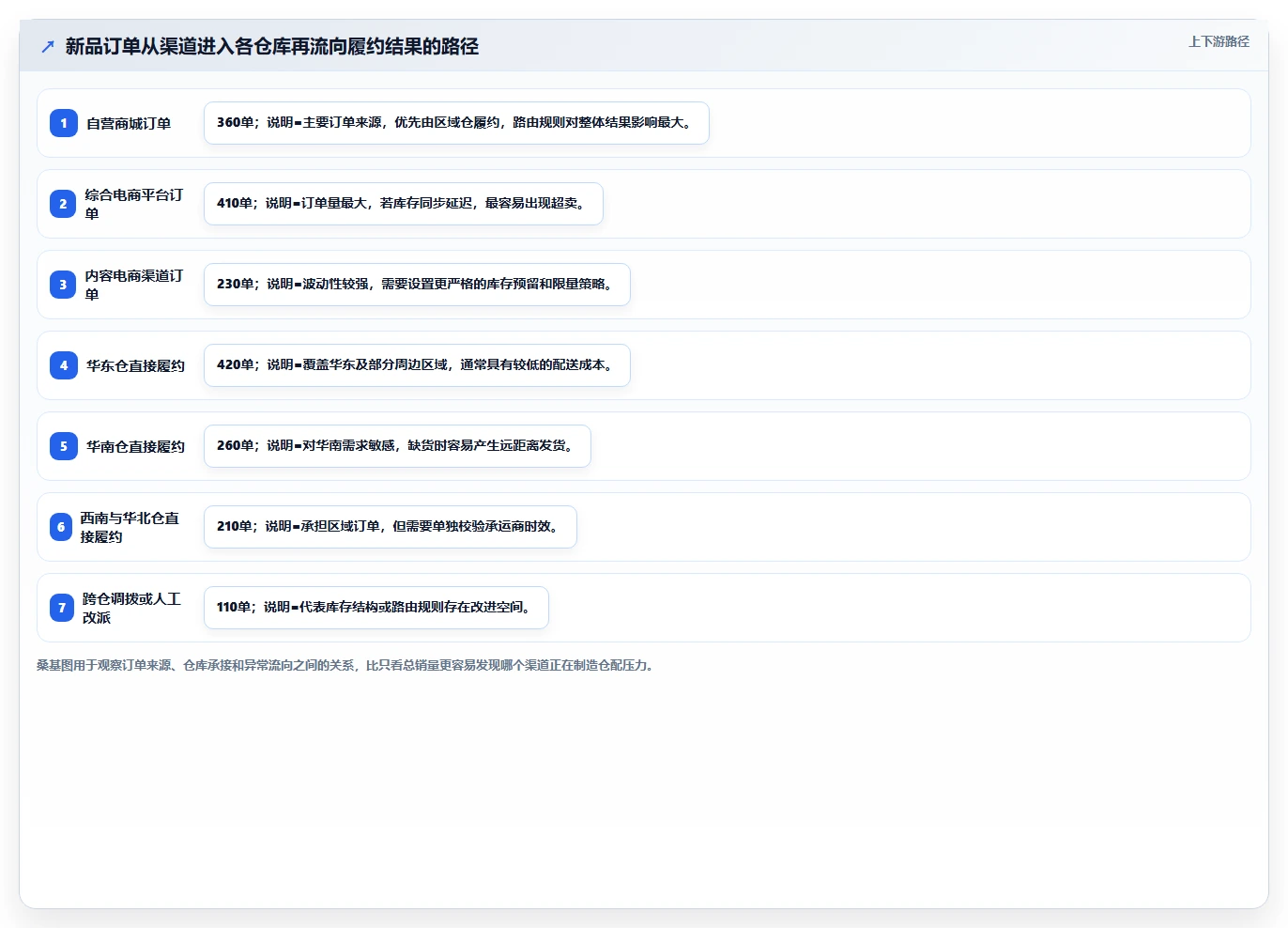Select the number 2 badge for 综合电商平台订单
The height and width of the screenshot is (928, 1288).
[63, 204]
